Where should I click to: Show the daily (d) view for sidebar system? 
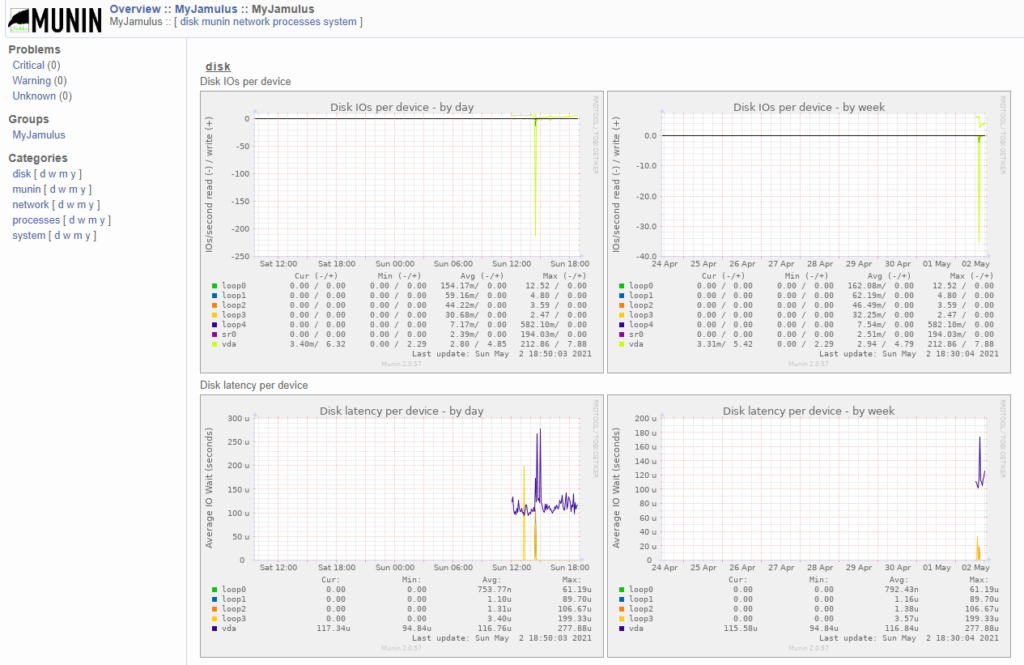click(x=57, y=235)
